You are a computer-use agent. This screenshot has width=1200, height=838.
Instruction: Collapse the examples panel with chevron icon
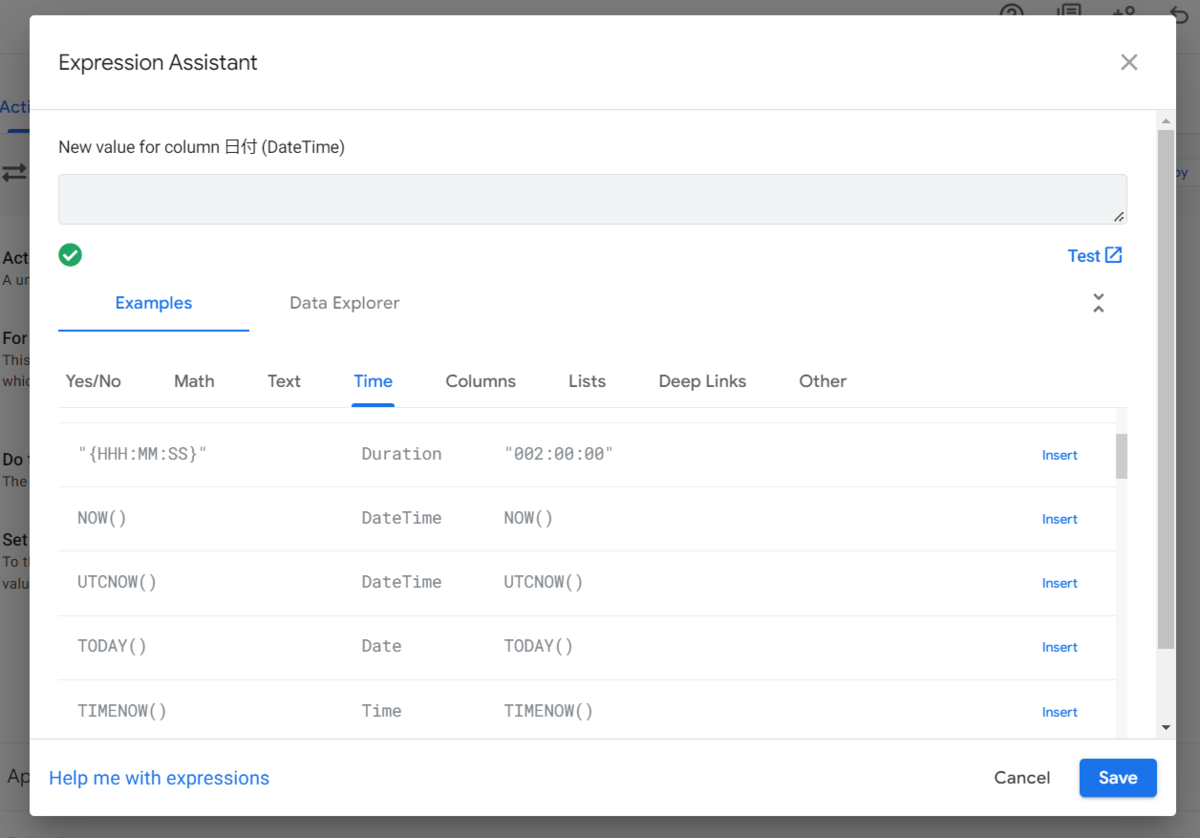click(1098, 303)
